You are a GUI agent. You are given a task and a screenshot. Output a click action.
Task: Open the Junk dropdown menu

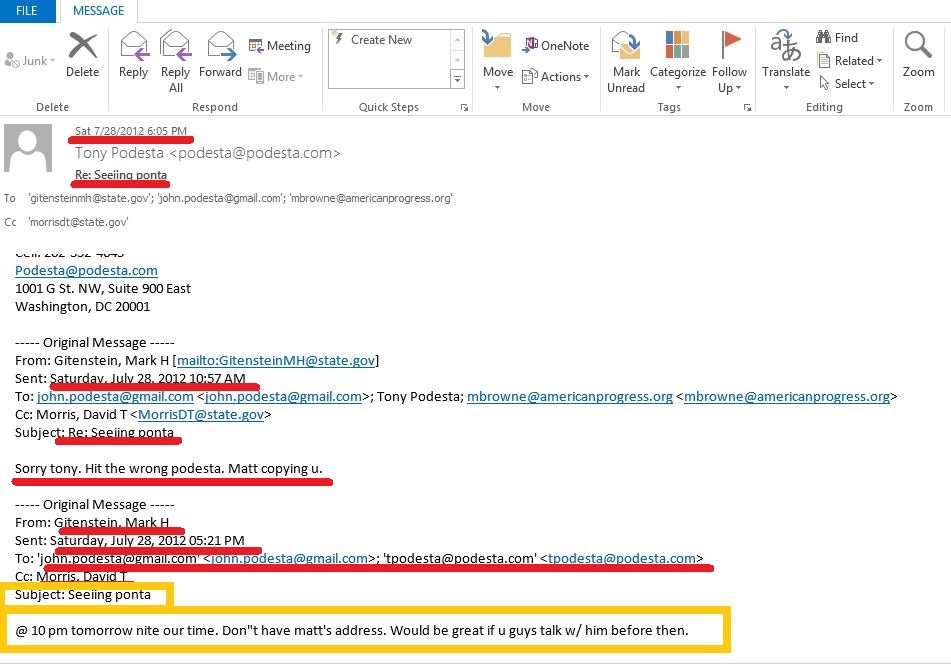coord(29,61)
